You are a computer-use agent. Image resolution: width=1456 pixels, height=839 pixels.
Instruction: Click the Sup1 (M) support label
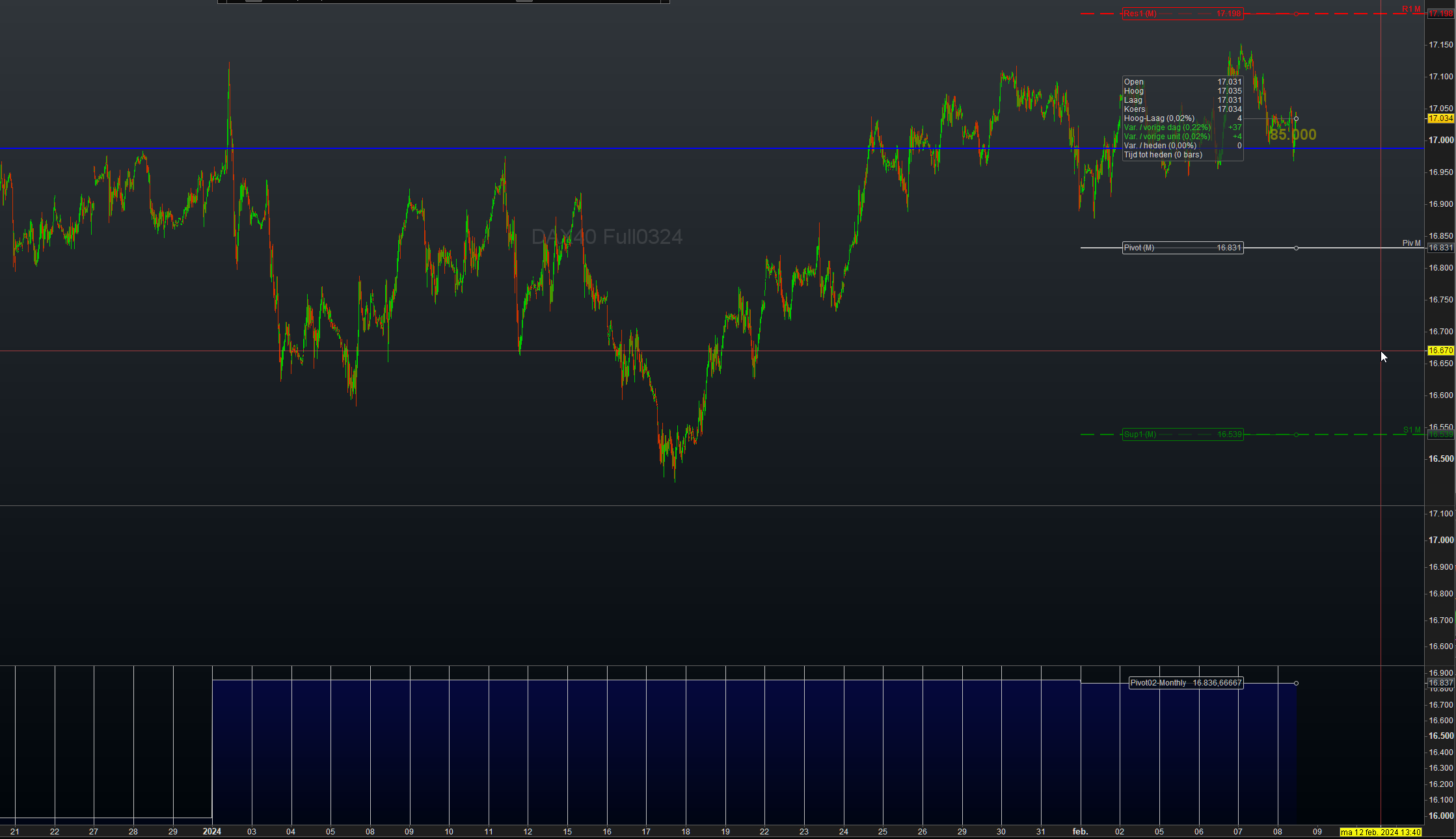[x=1182, y=434]
